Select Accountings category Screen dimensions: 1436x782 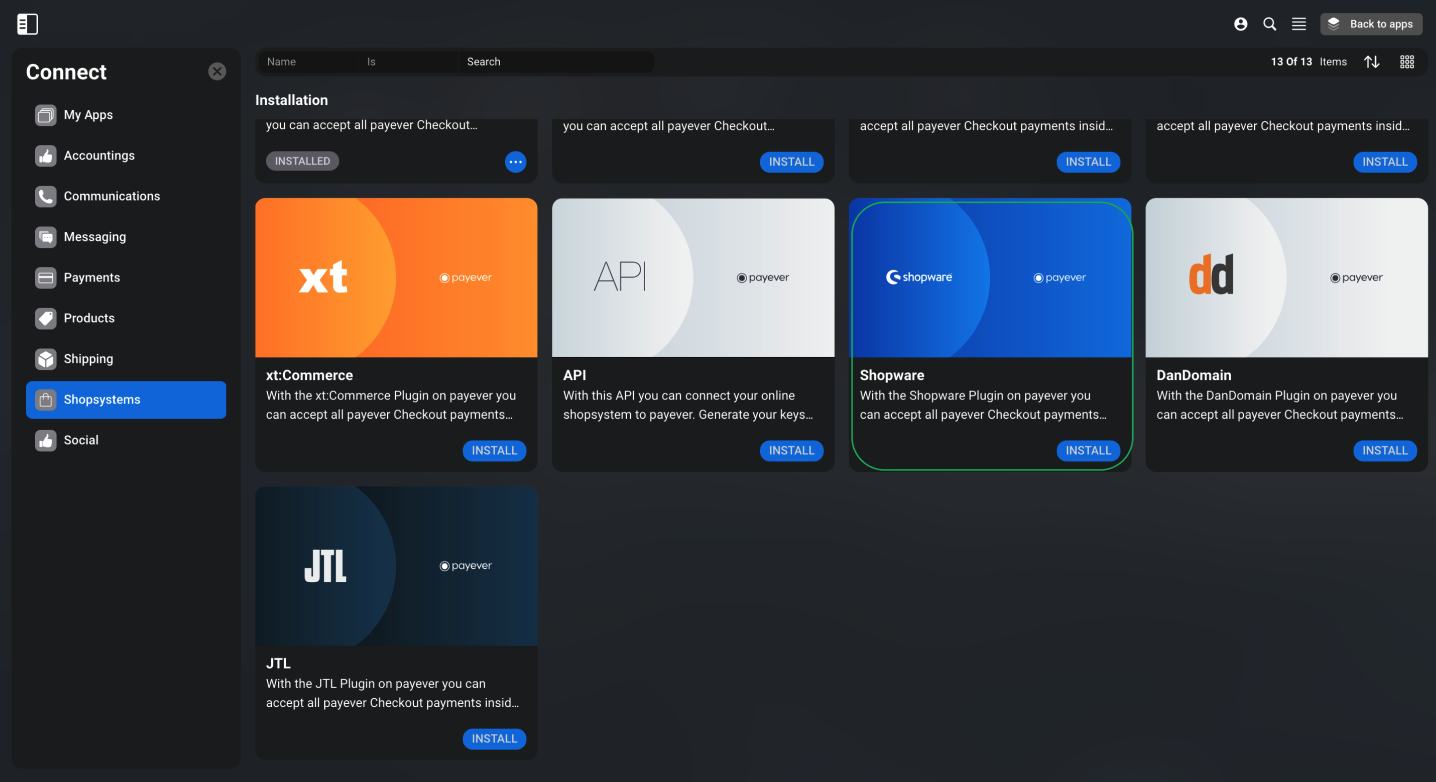(x=126, y=156)
